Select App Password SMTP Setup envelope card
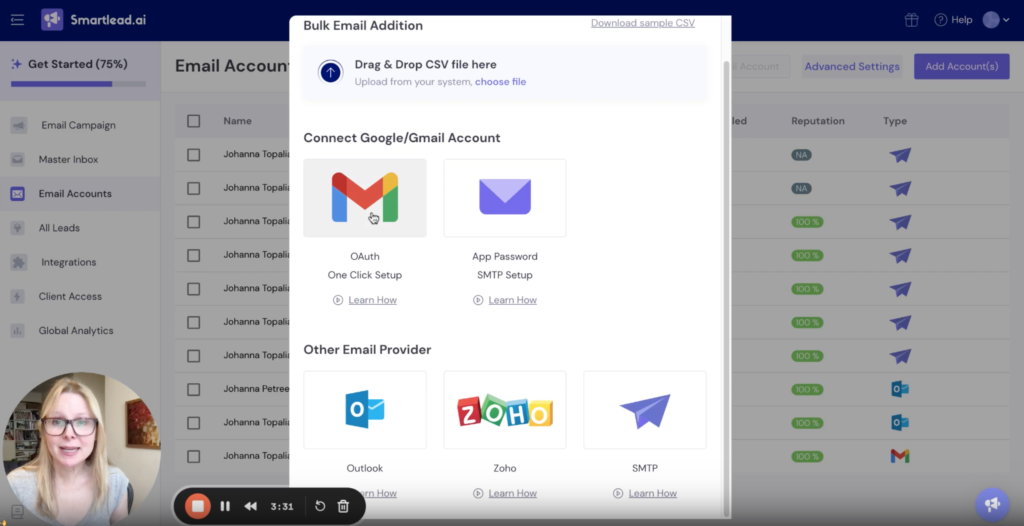The height and width of the screenshot is (526, 1024). tap(505, 198)
